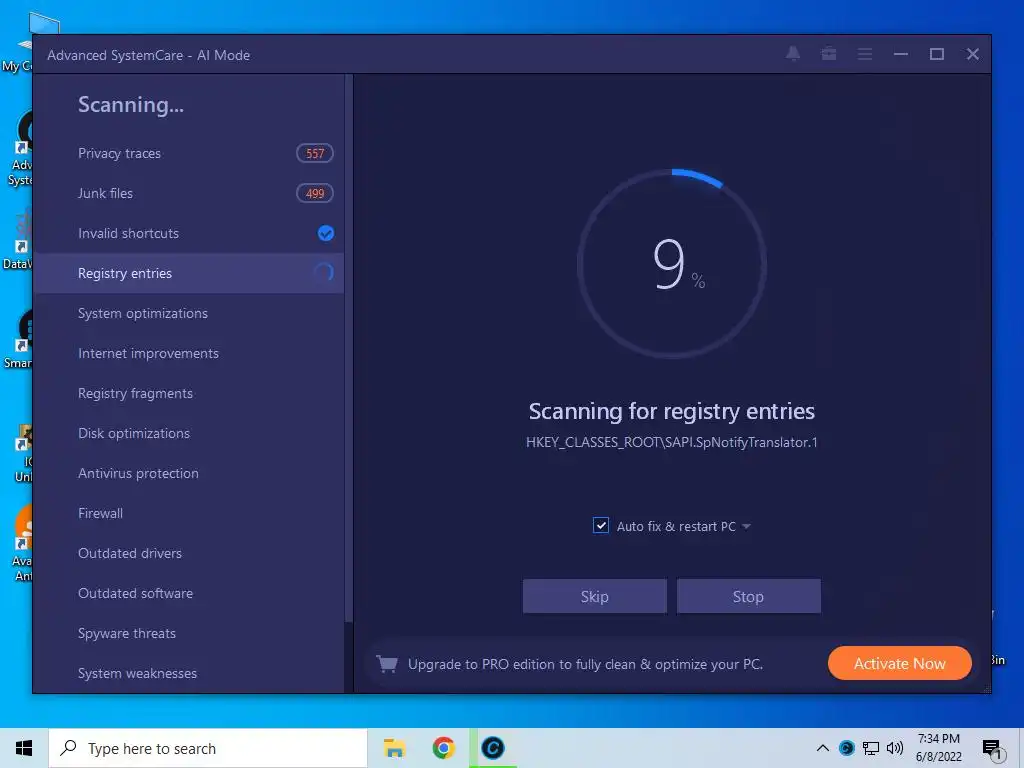Open the toolbox briefcase icon

pyautogui.click(x=829, y=54)
